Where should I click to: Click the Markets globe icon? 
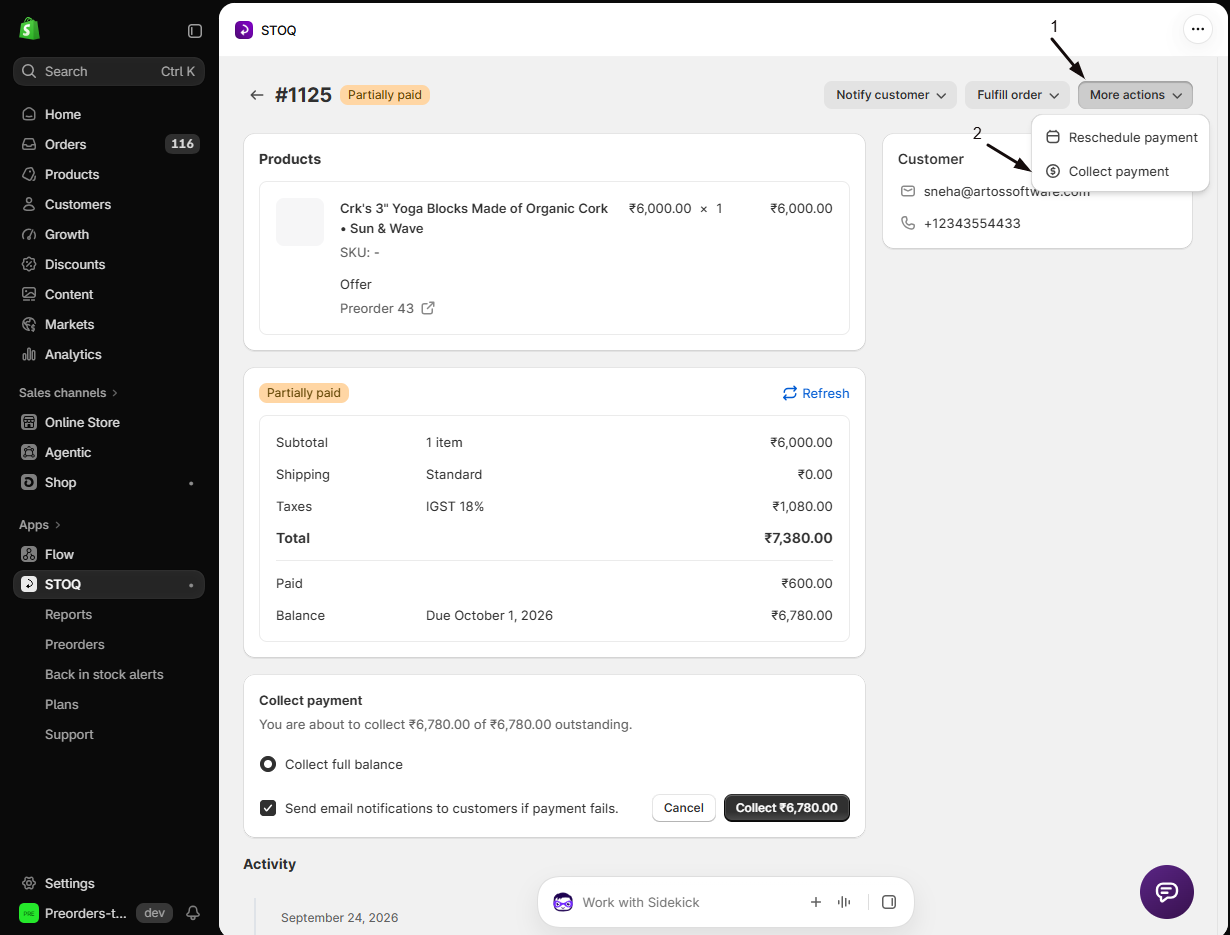click(x=29, y=324)
